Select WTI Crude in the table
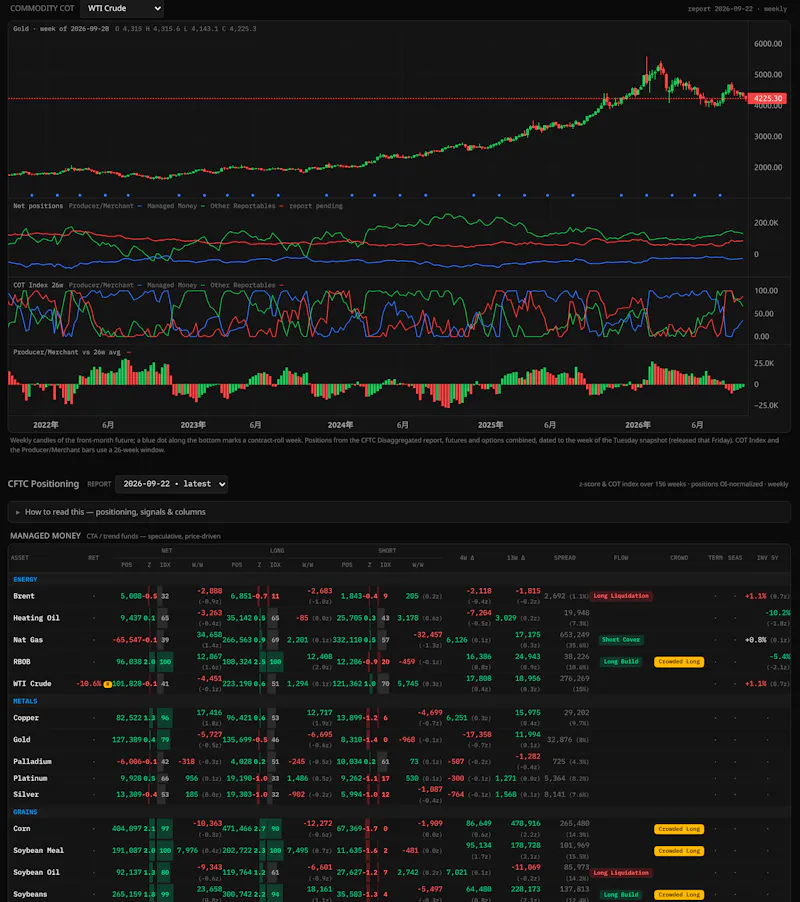The width and height of the screenshot is (800, 902). tap(32, 683)
